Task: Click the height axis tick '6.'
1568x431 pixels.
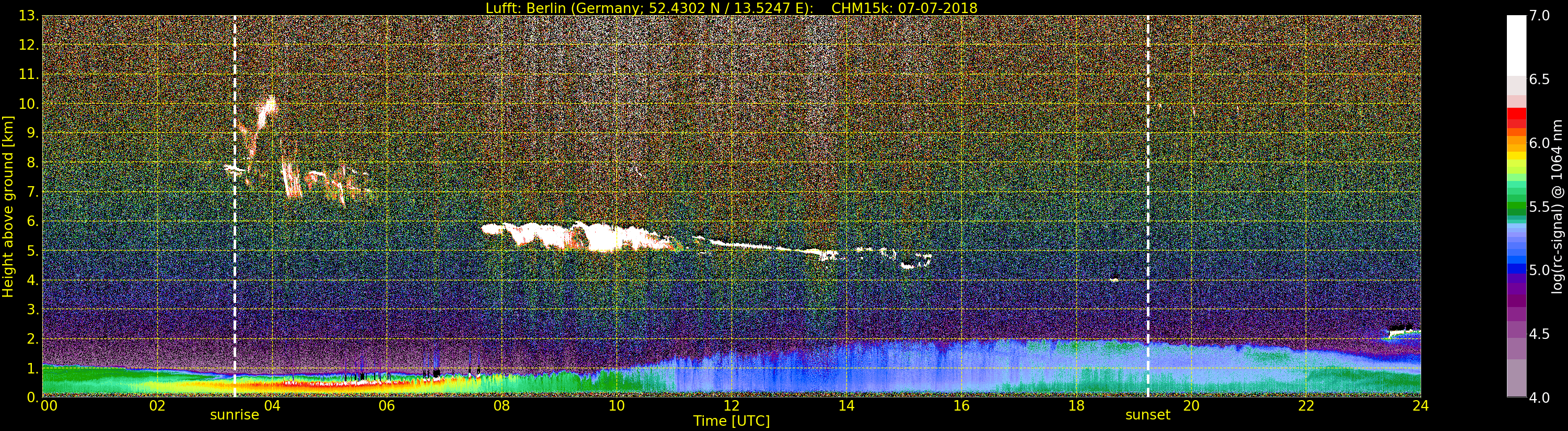Action: tap(32, 221)
